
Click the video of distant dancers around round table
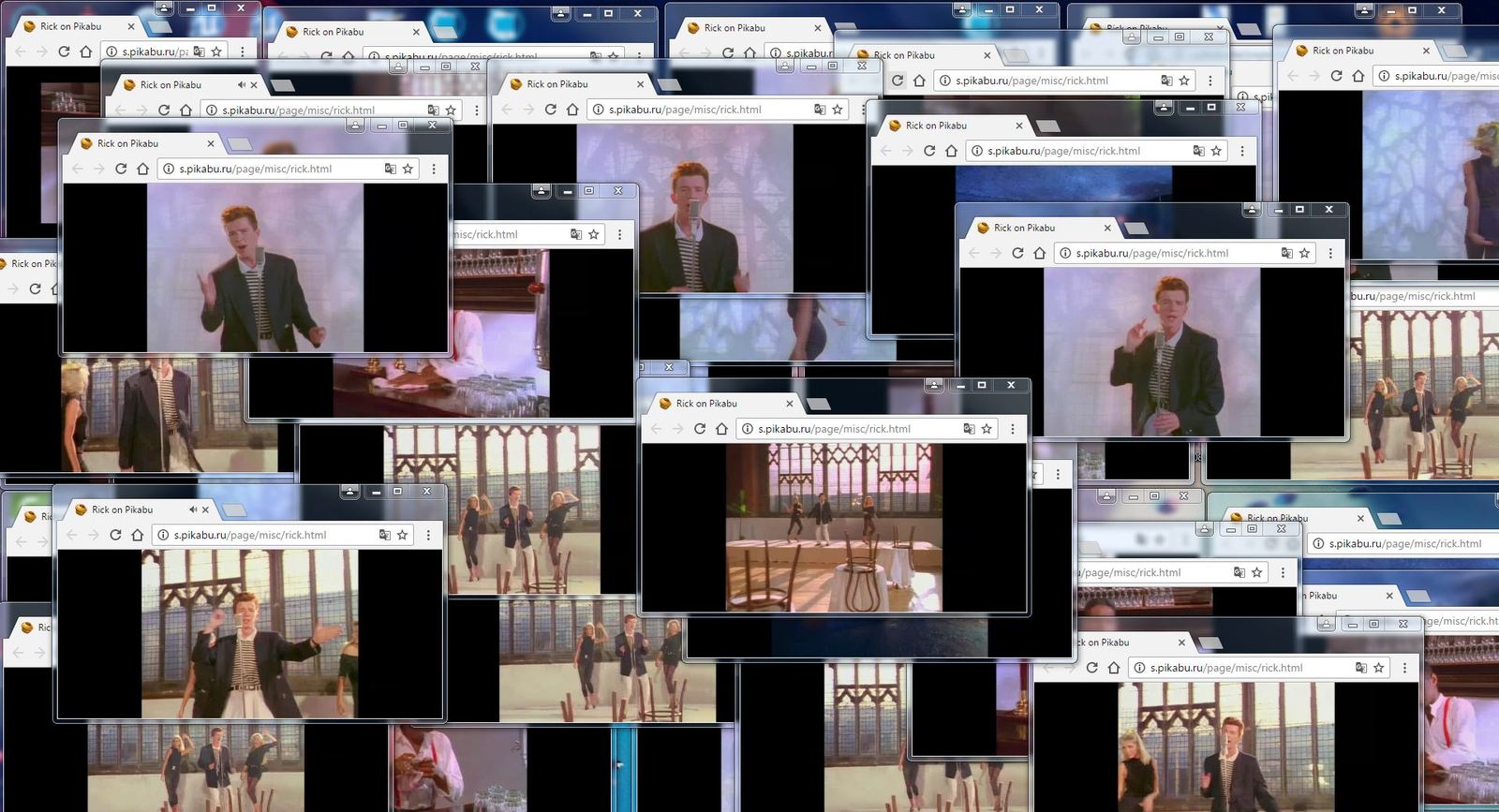pyautogui.click(x=834, y=527)
